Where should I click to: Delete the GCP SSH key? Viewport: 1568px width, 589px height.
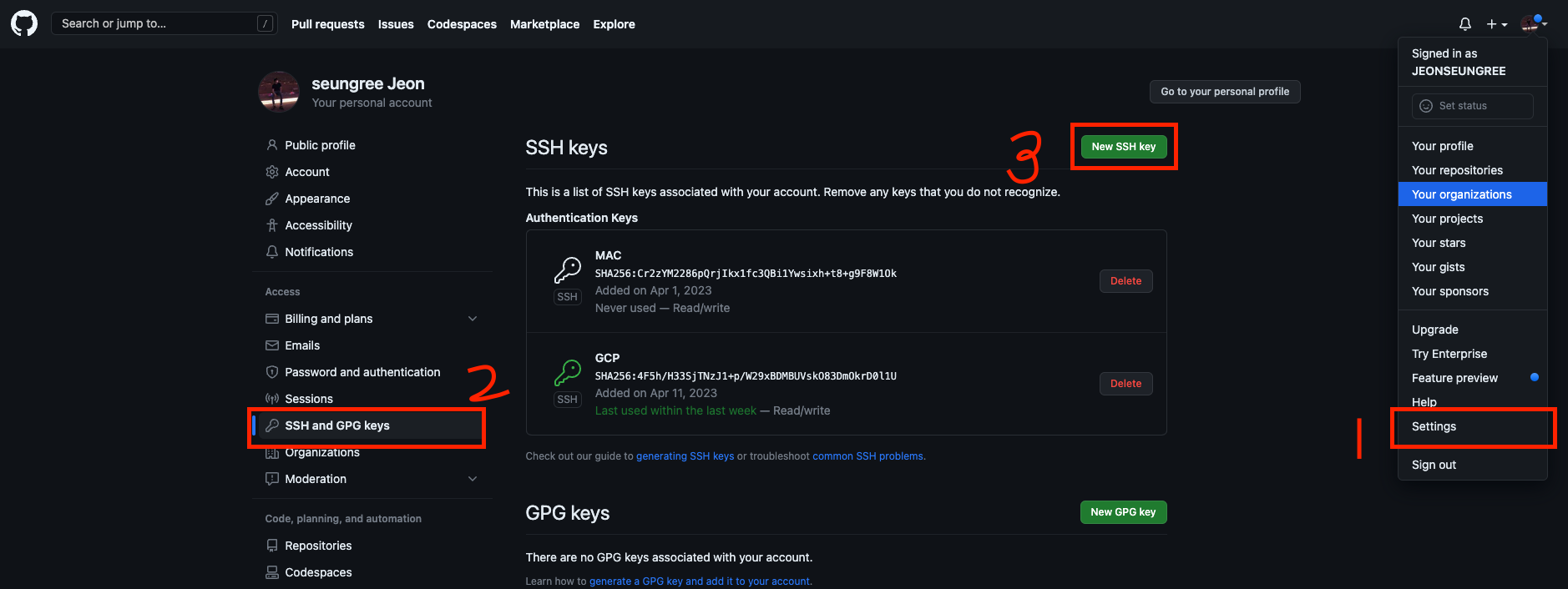1126,384
